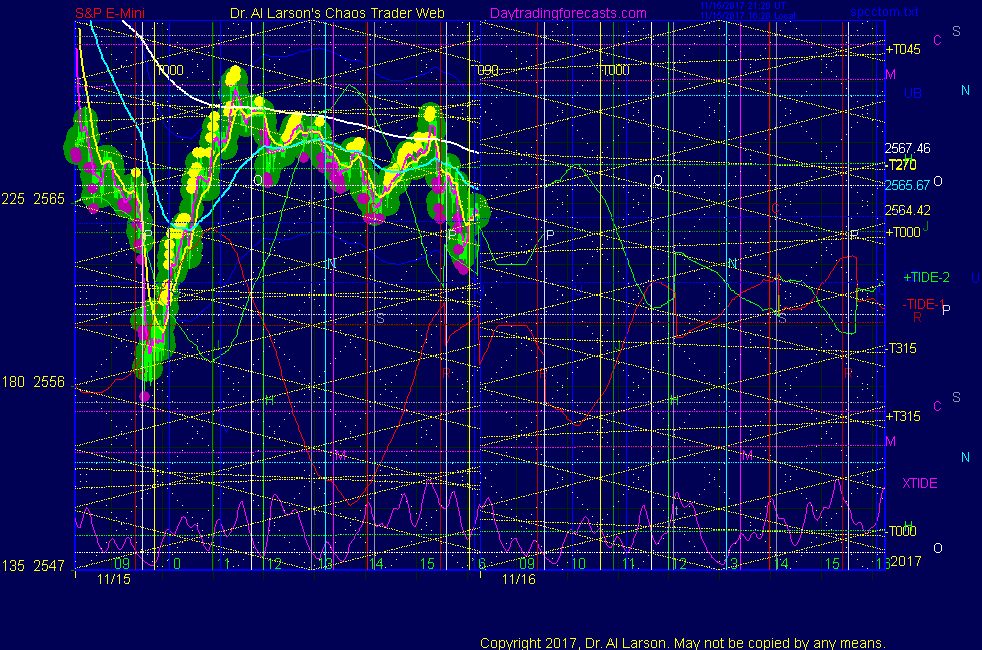The image size is (982, 650).
Task: Click the yellow "-T270" level label
Action: pyautogui.click(x=901, y=165)
